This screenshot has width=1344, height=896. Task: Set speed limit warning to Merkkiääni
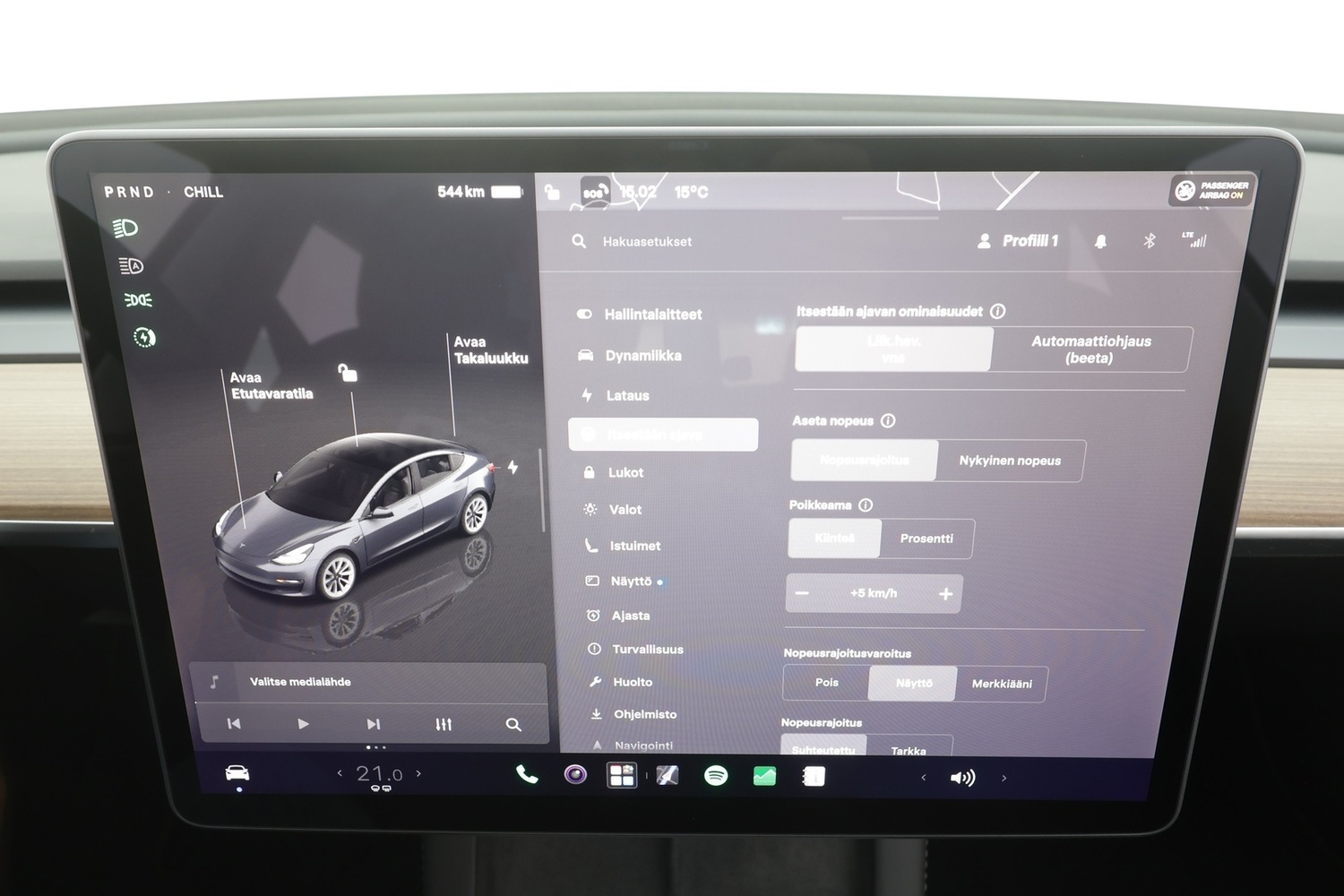[1002, 685]
